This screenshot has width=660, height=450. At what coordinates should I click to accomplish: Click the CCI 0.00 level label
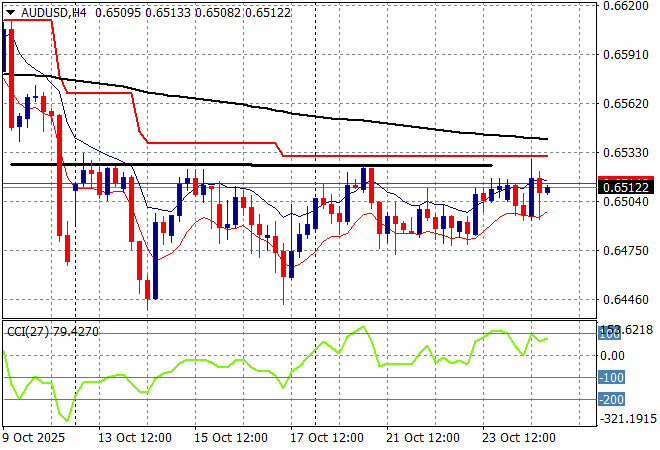pos(612,356)
